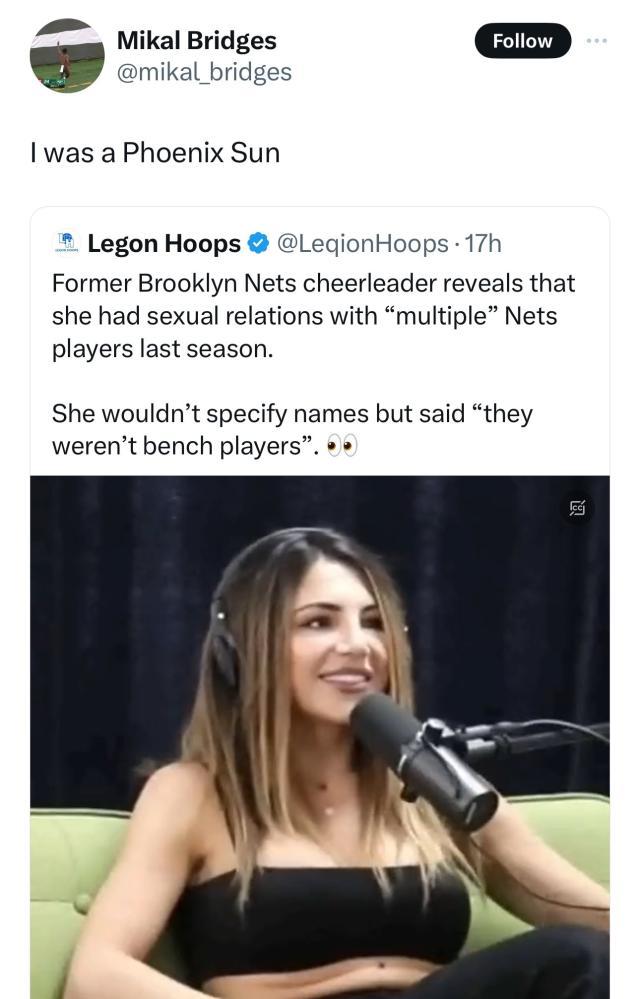Open the Mikal Bridges display name
640x999 pixels.
click(x=197, y=40)
